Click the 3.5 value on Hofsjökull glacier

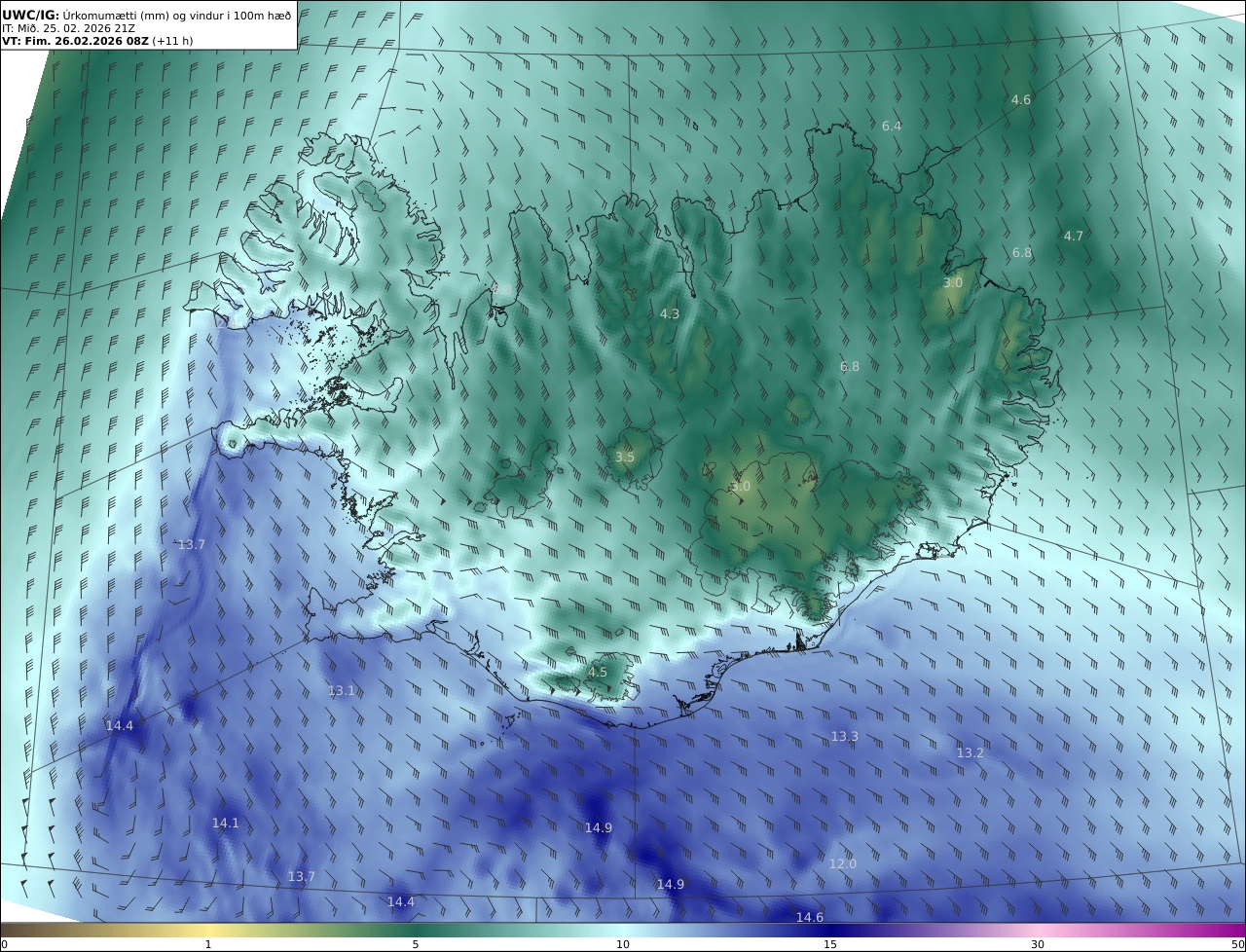click(624, 457)
